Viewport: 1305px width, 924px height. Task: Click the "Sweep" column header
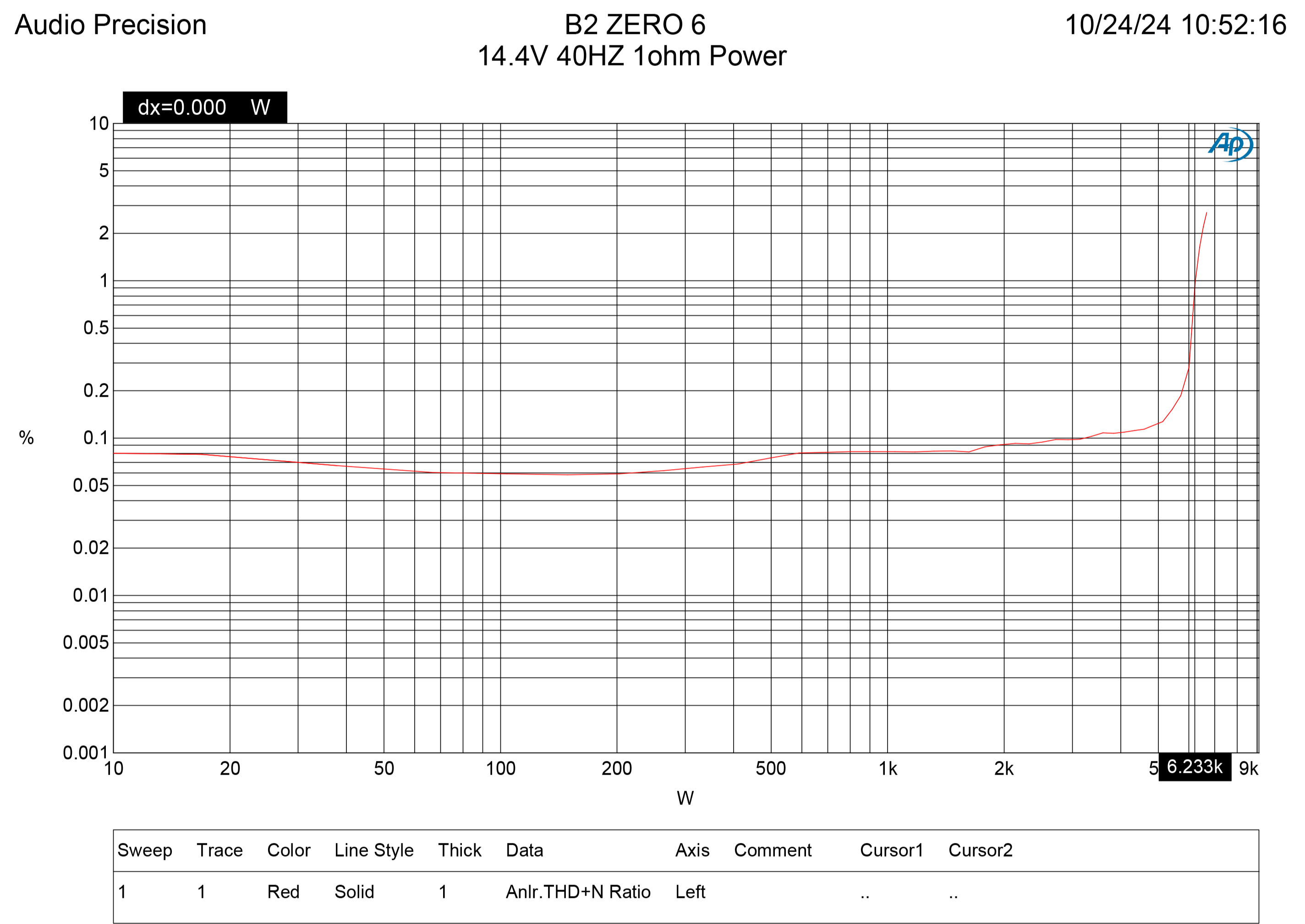144,851
